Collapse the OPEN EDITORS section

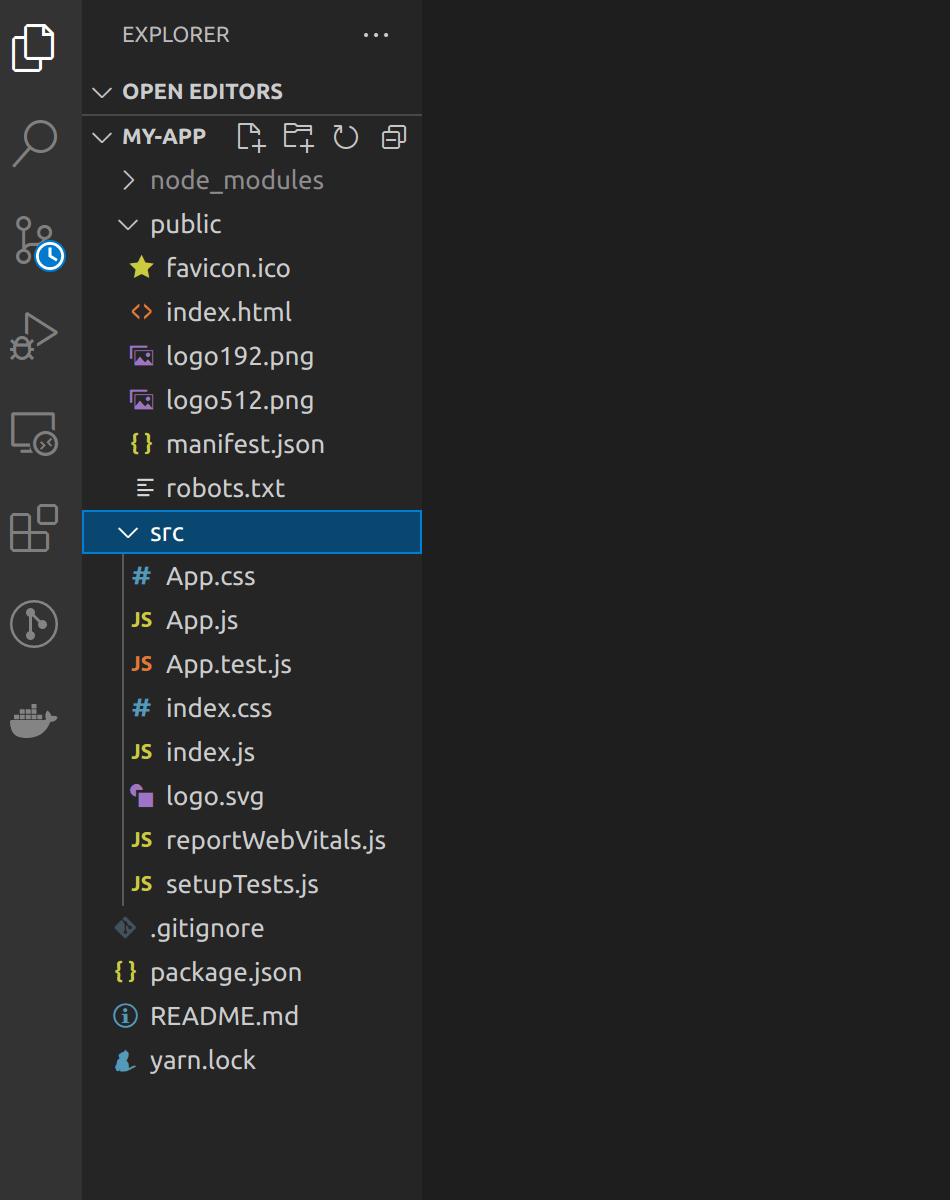(x=103, y=91)
